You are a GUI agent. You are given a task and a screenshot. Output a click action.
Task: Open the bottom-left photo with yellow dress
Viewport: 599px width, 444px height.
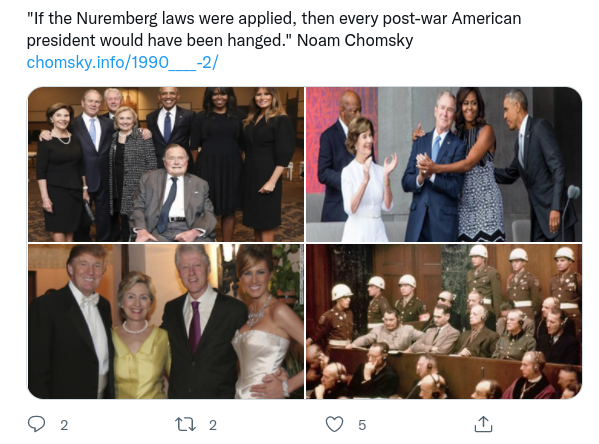pyautogui.click(x=166, y=321)
